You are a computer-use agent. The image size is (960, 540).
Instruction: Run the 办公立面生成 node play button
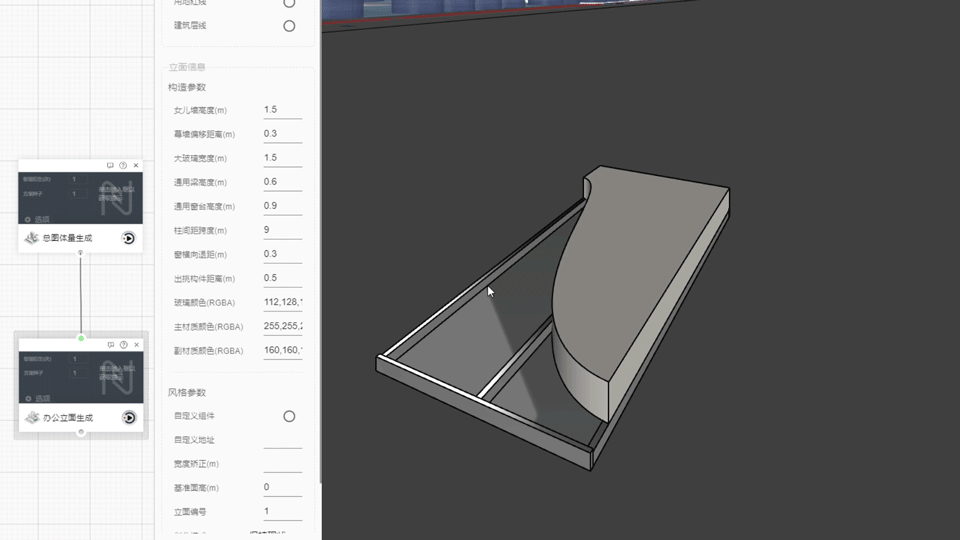coord(129,417)
